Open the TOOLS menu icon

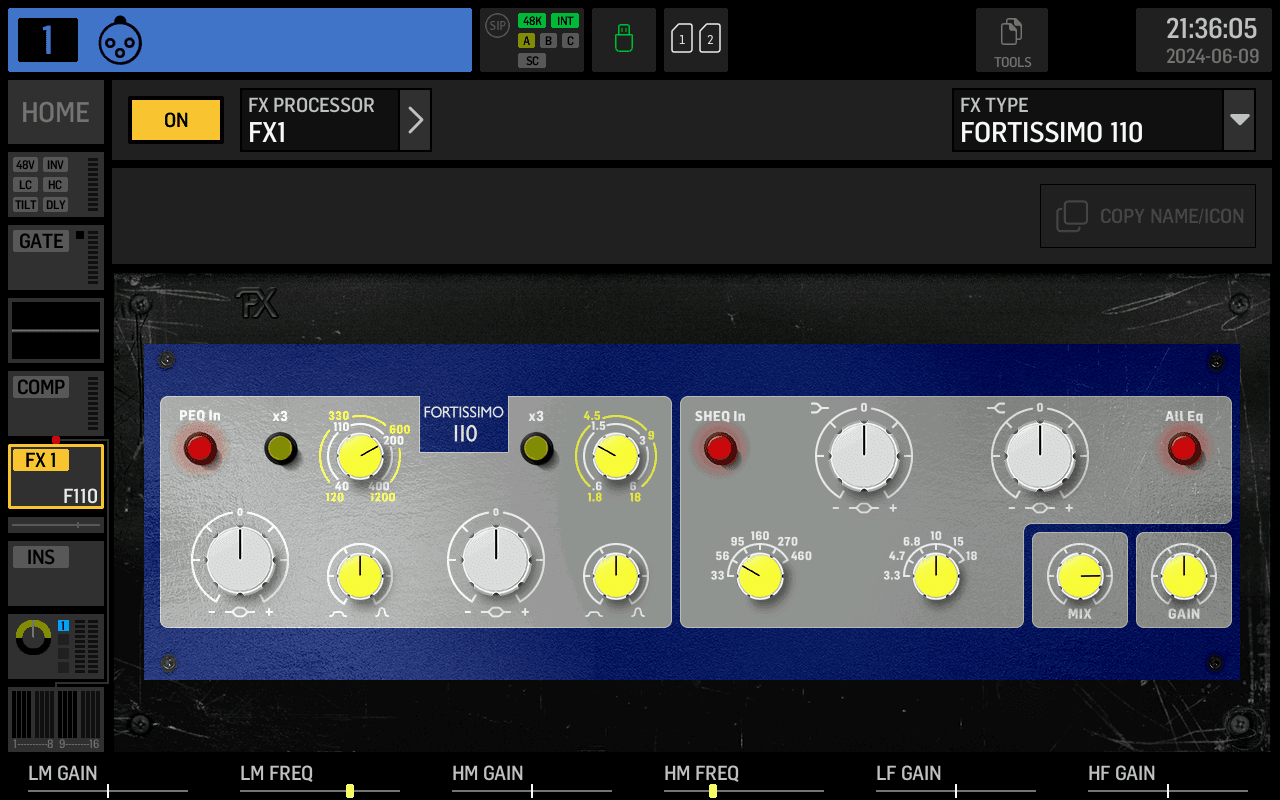click(1012, 40)
